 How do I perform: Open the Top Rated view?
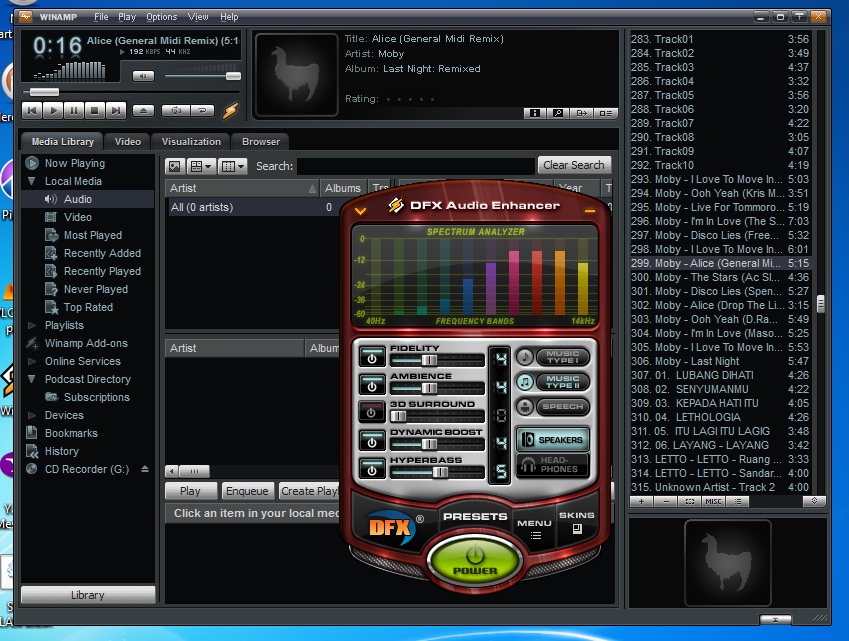pyautogui.click(x=88, y=307)
